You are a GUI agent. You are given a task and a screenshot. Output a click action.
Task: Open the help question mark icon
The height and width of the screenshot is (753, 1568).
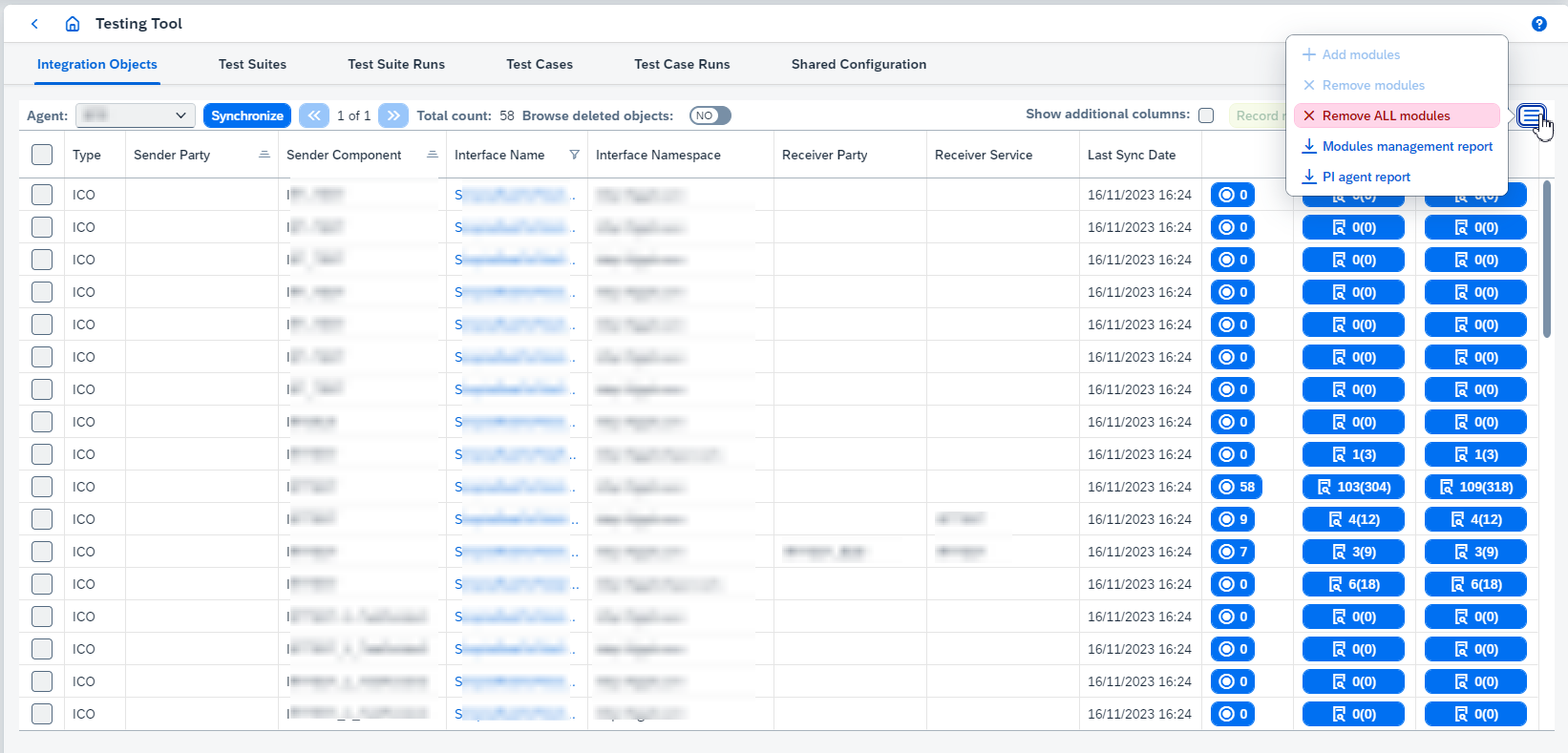[x=1538, y=24]
